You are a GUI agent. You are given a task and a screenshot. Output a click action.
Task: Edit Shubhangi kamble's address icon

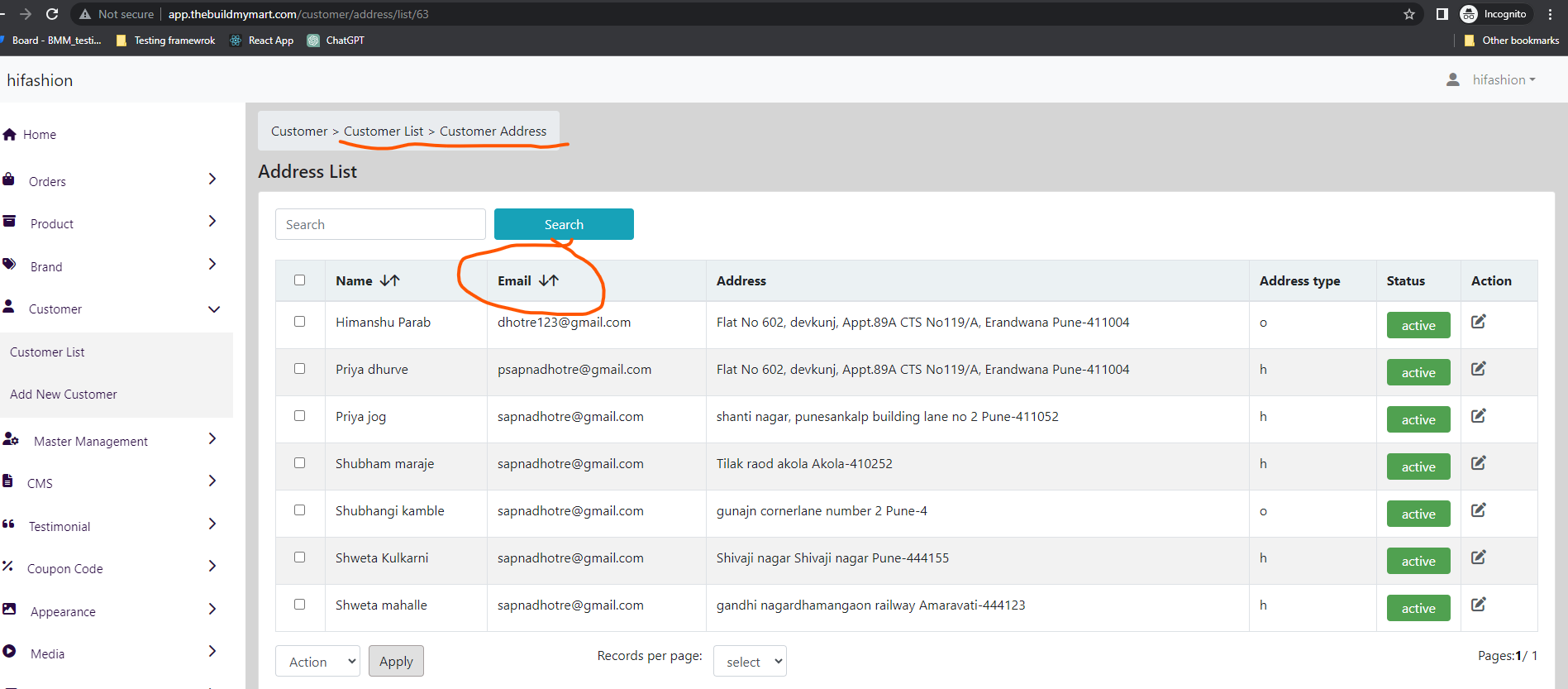1479,510
